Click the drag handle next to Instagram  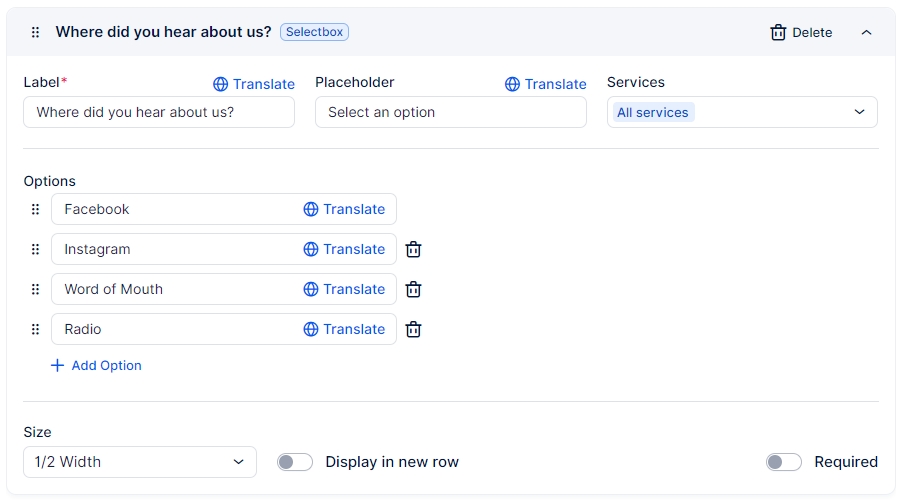tap(35, 249)
